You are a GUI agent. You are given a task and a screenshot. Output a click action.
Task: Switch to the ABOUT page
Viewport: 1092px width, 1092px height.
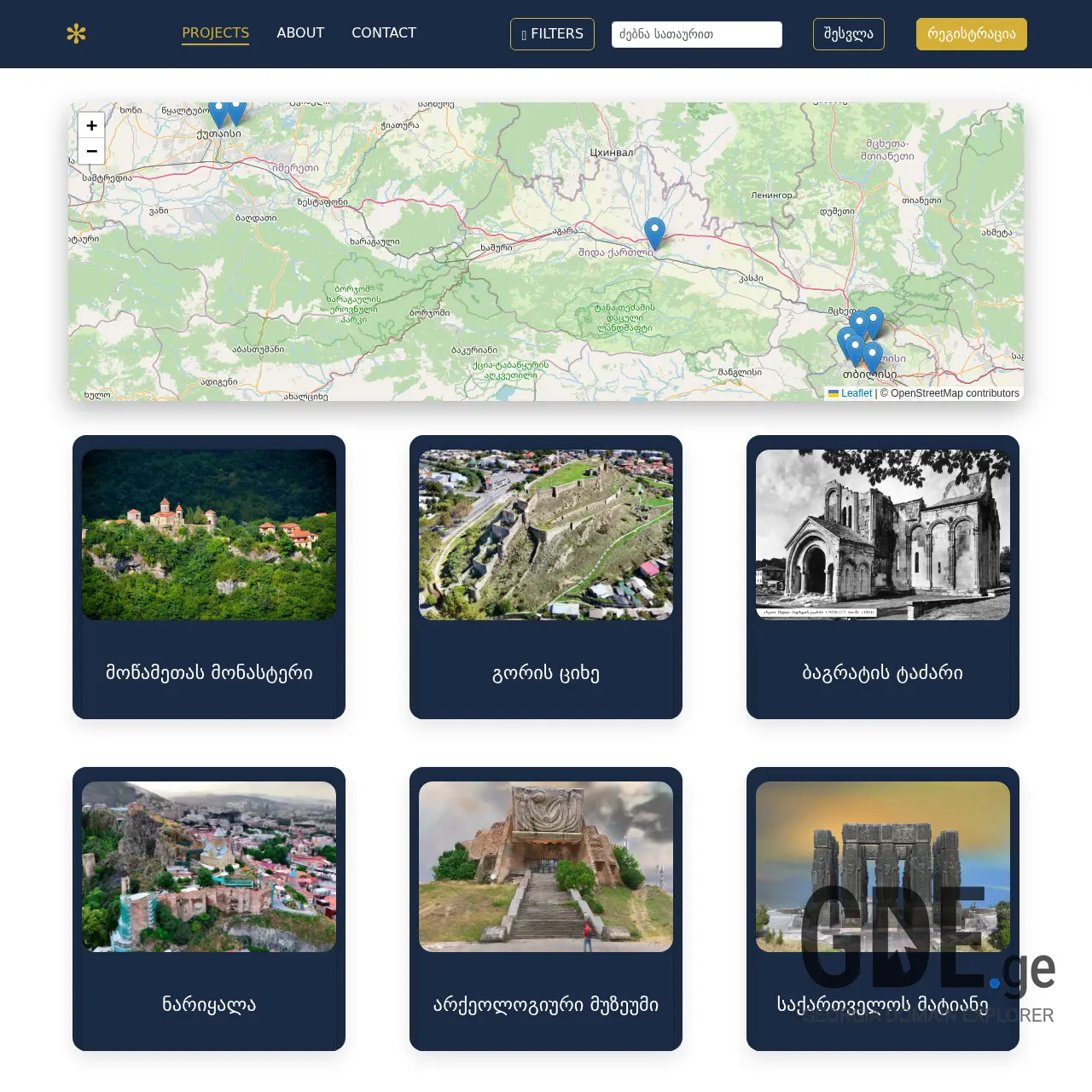click(x=300, y=32)
